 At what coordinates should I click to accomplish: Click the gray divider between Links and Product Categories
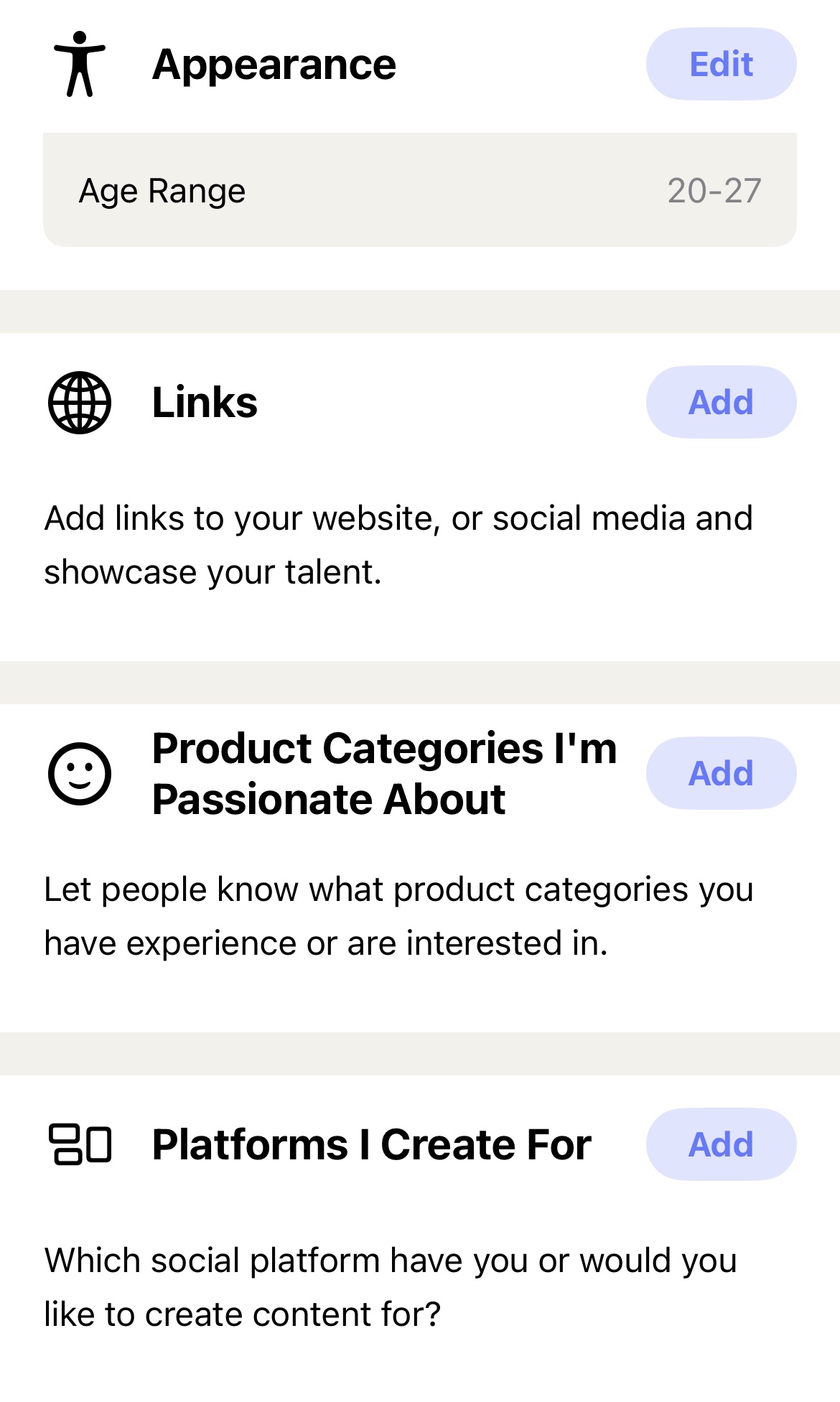point(420,683)
